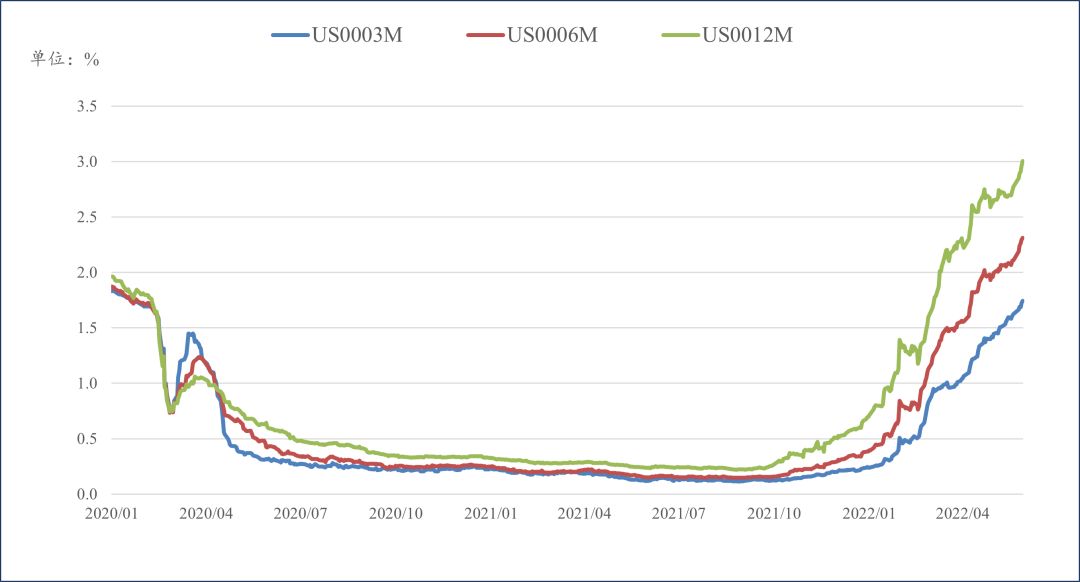
Task: Click the blue line's spike peak near 1.45
Action: [x=190, y=334]
